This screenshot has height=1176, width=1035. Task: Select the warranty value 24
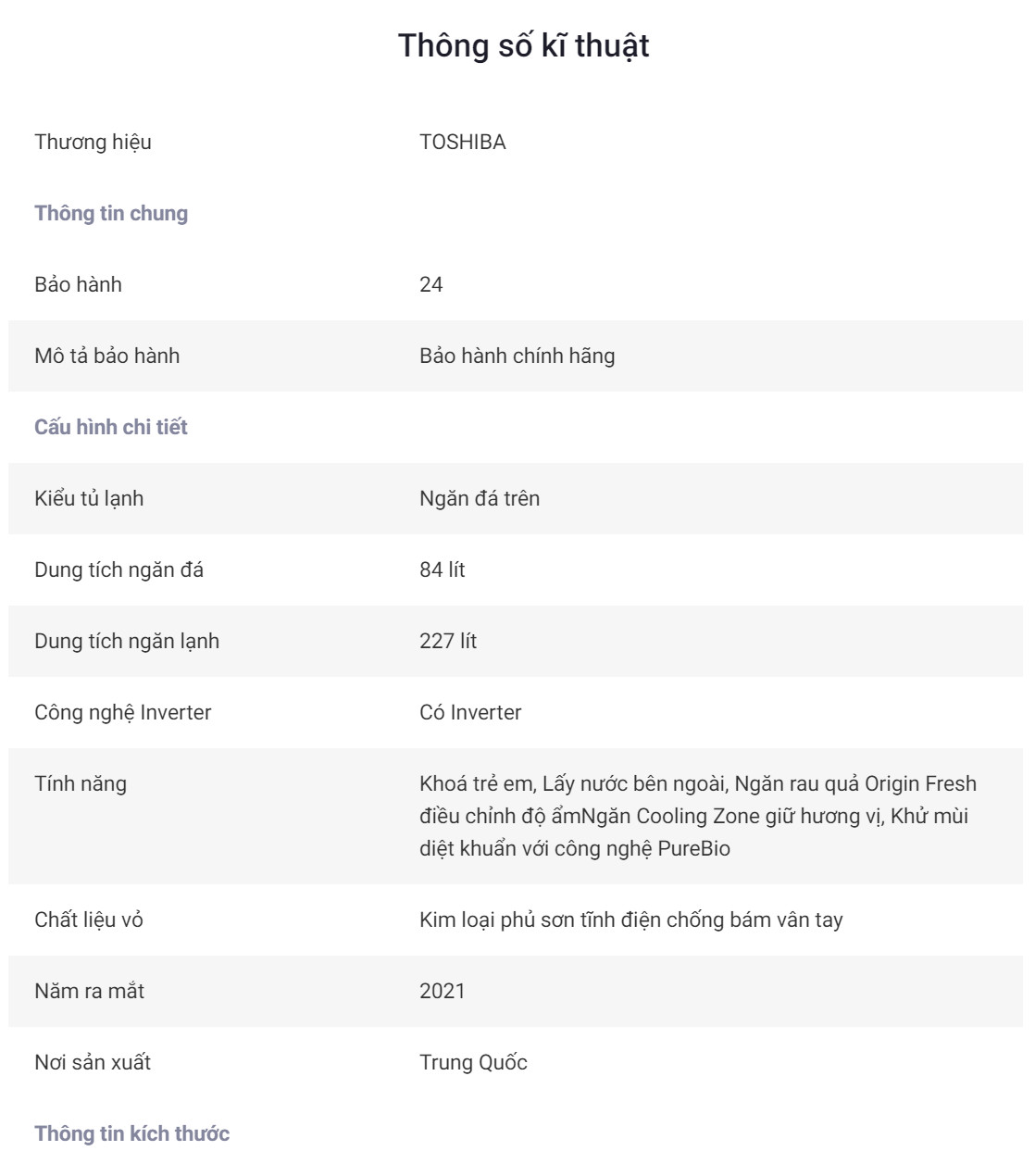(x=430, y=284)
